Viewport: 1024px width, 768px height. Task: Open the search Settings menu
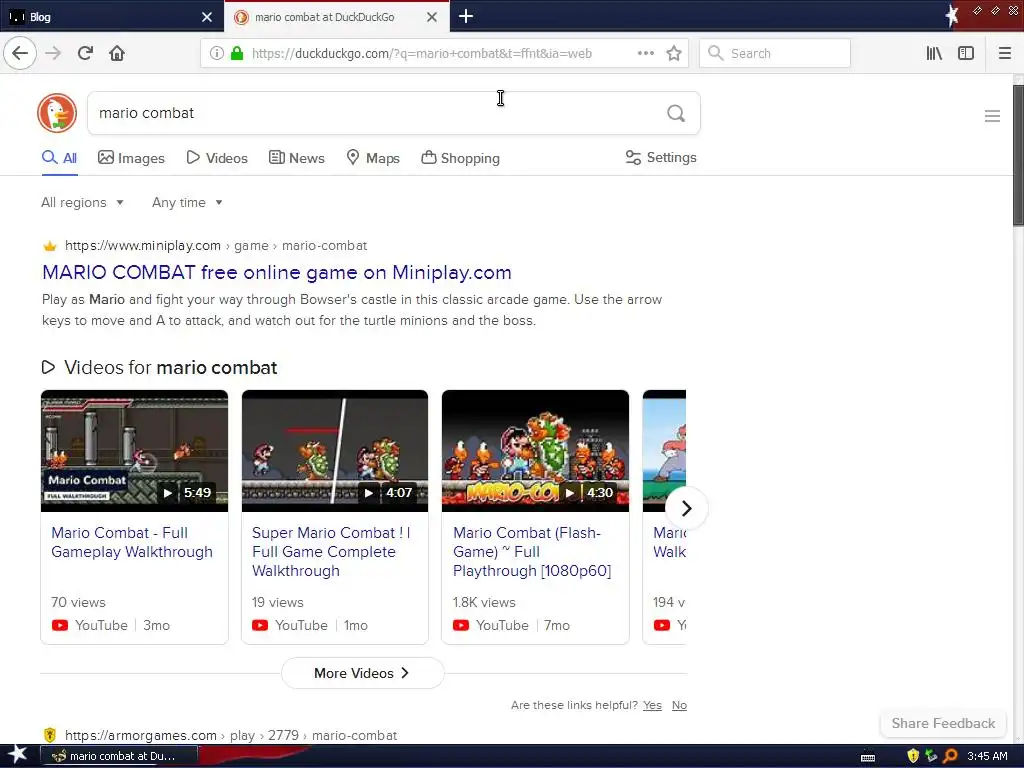661,157
